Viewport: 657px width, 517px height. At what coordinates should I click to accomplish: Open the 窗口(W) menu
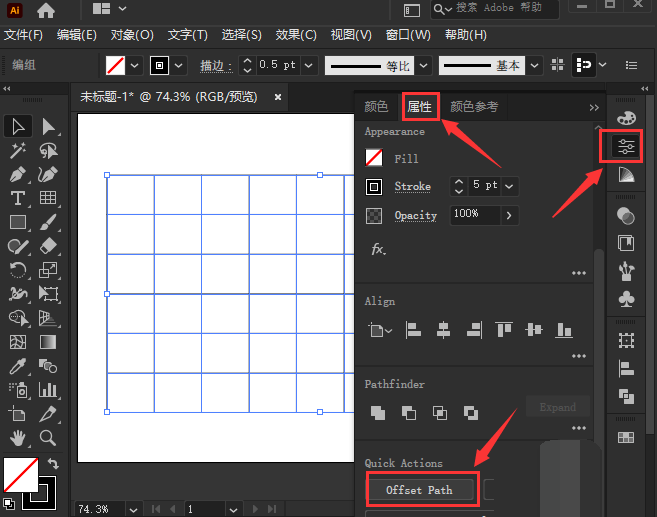[408, 35]
